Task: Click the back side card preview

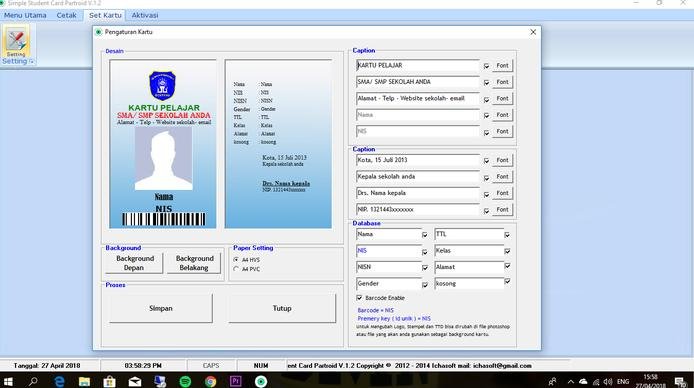Action: pyautogui.click(x=278, y=144)
